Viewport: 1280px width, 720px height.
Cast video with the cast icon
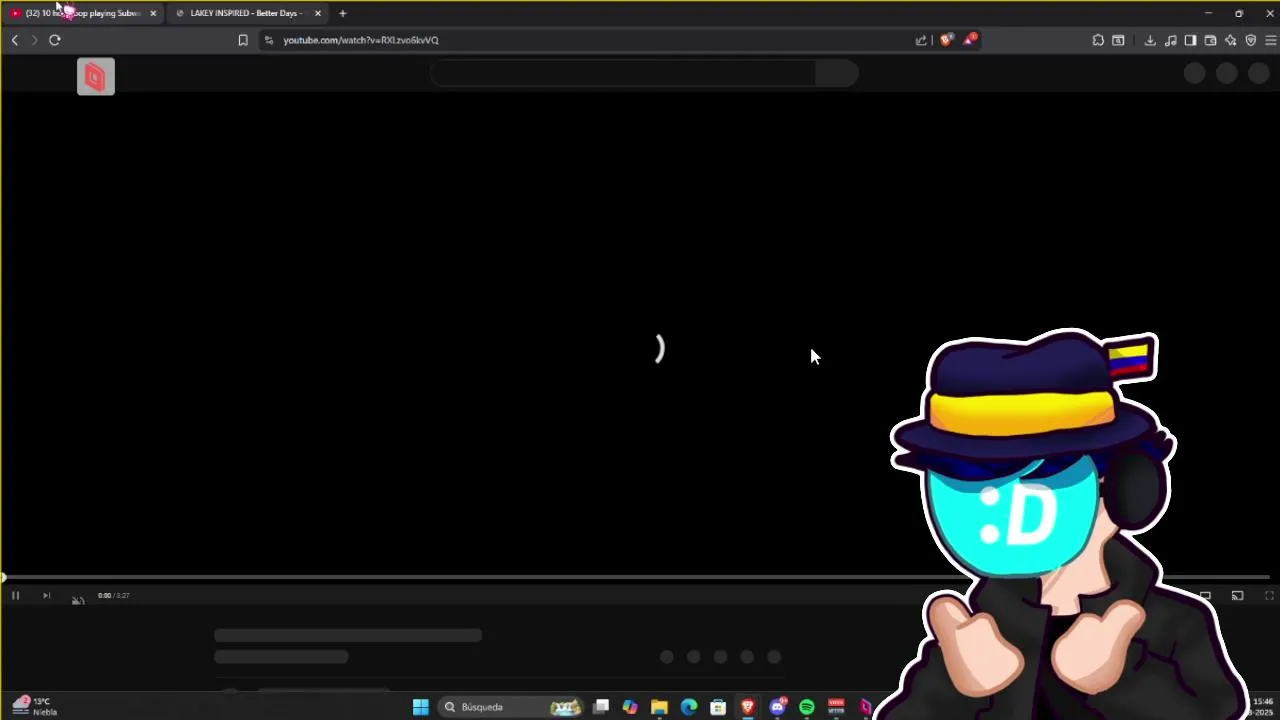(x=1237, y=596)
